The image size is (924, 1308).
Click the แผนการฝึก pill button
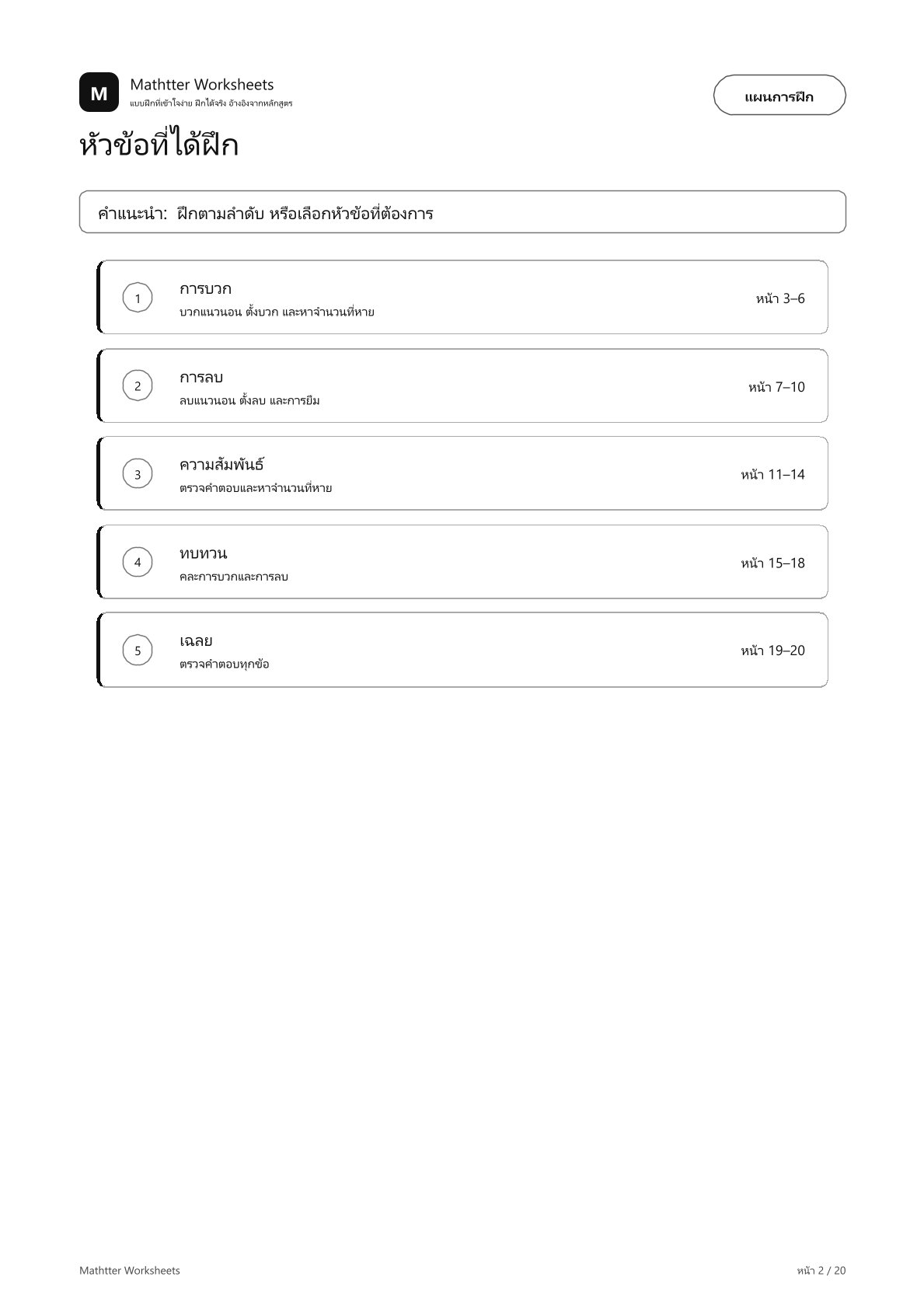pyautogui.click(x=779, y=96)
